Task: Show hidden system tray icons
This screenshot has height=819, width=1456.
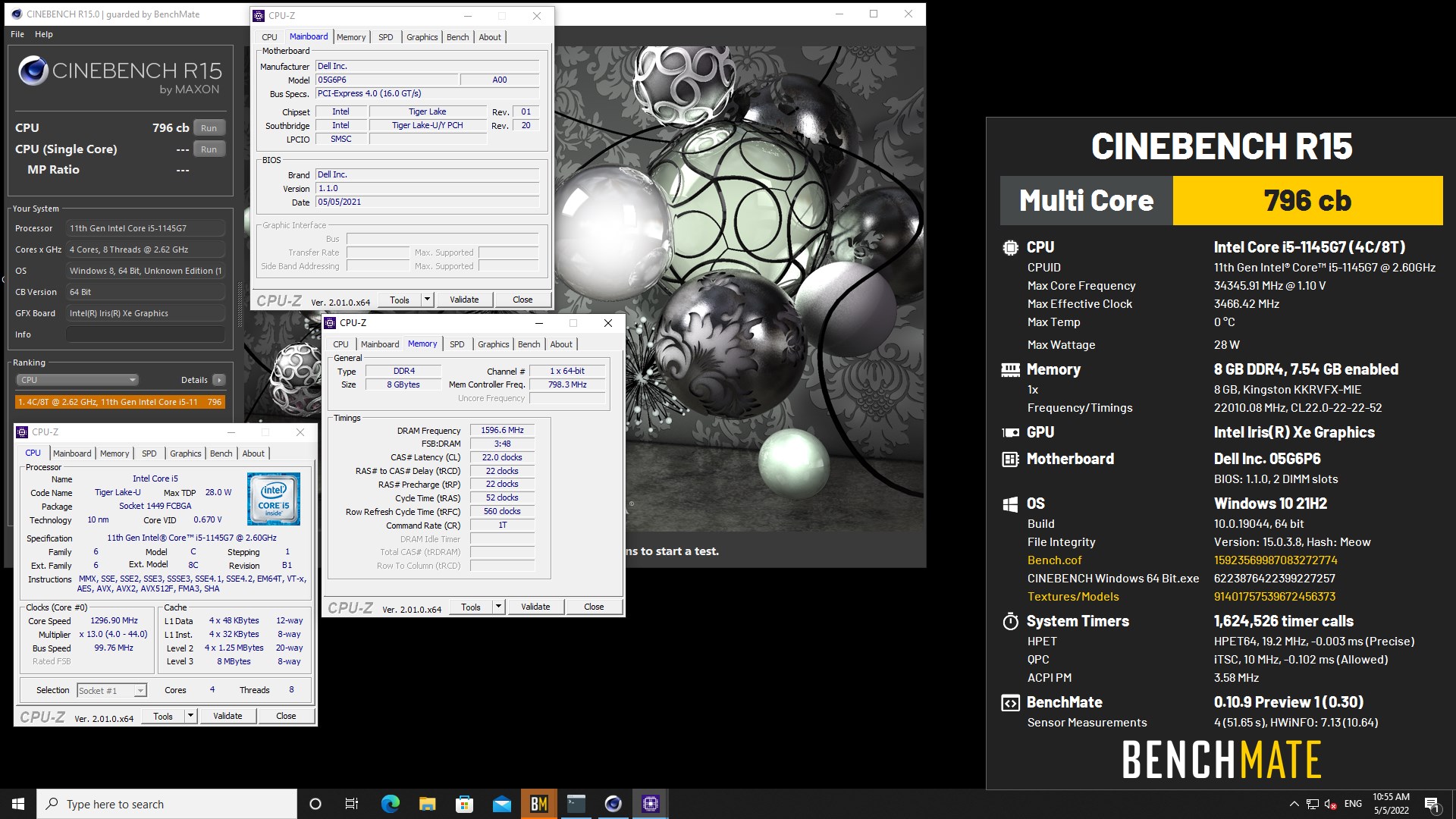Action: [1294, 804]
